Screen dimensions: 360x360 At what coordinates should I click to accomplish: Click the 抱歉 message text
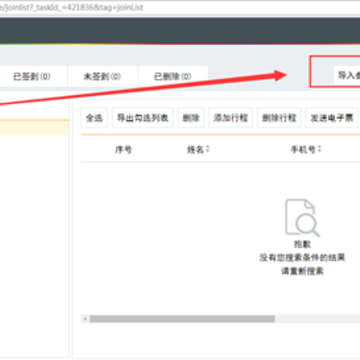[302, 244]
